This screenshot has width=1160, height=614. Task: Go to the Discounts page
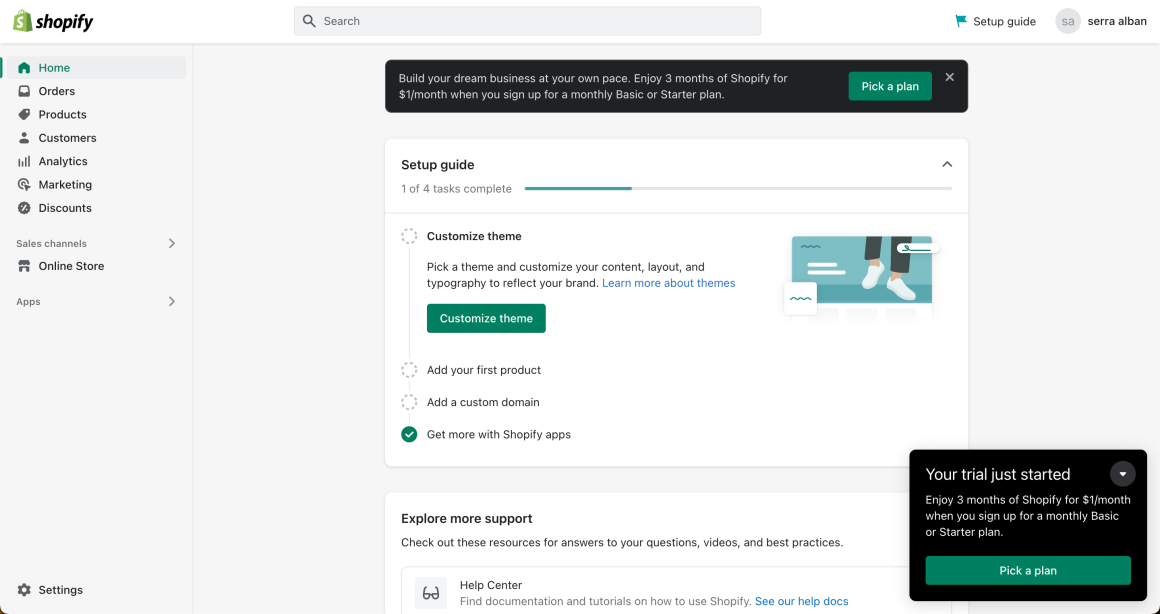(x=63, y=208)
